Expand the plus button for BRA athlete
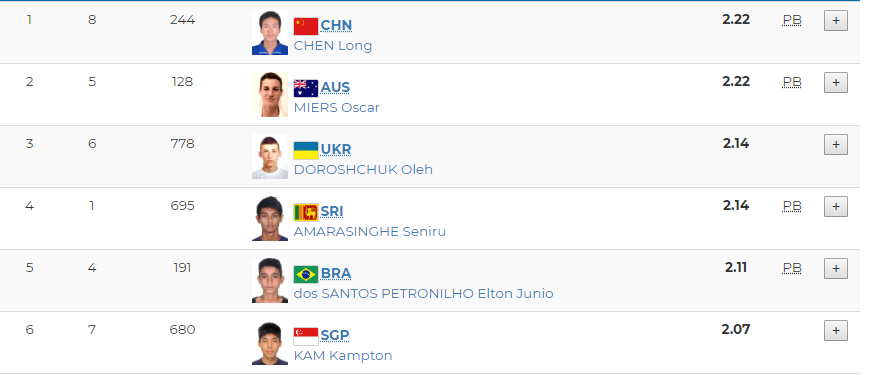 [x=836, y=268]
